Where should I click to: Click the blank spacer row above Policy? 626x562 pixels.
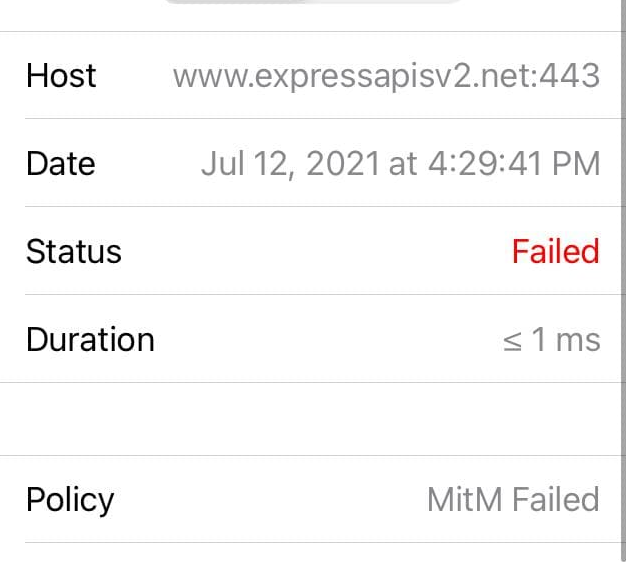[x=313, y=419]
